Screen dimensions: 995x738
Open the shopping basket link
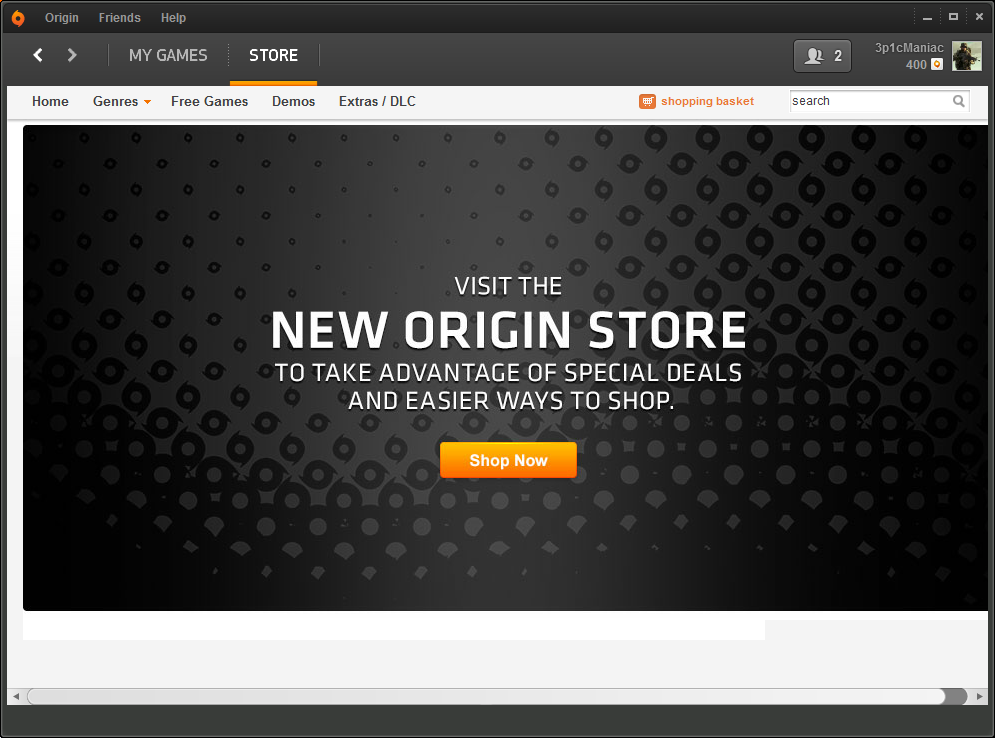click(707, 102)
